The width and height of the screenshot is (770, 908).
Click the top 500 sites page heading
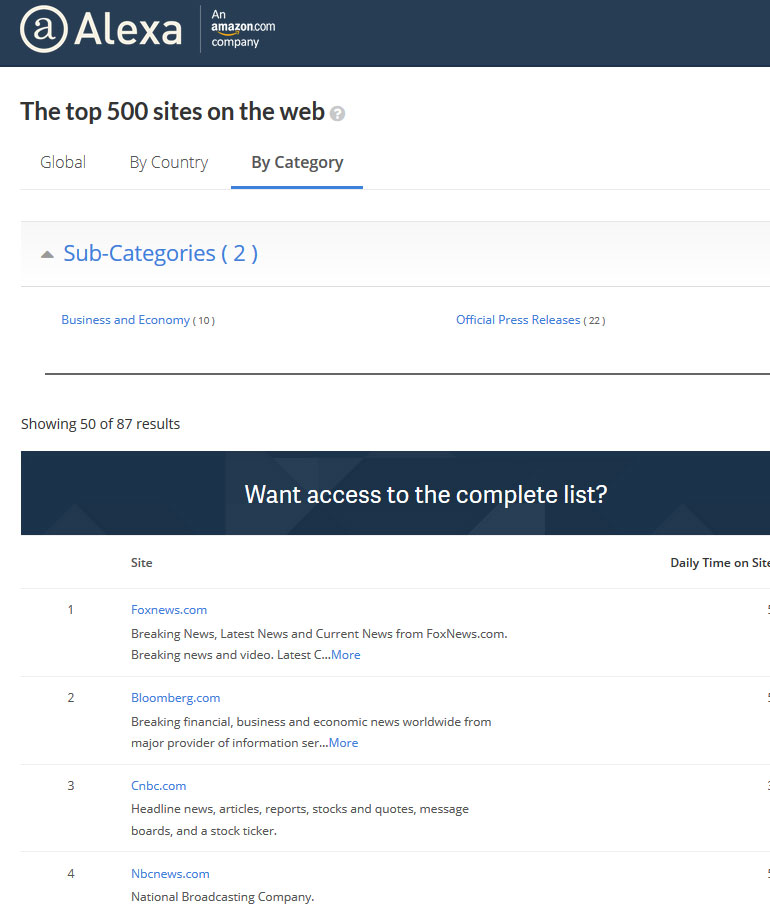[172, 111]
